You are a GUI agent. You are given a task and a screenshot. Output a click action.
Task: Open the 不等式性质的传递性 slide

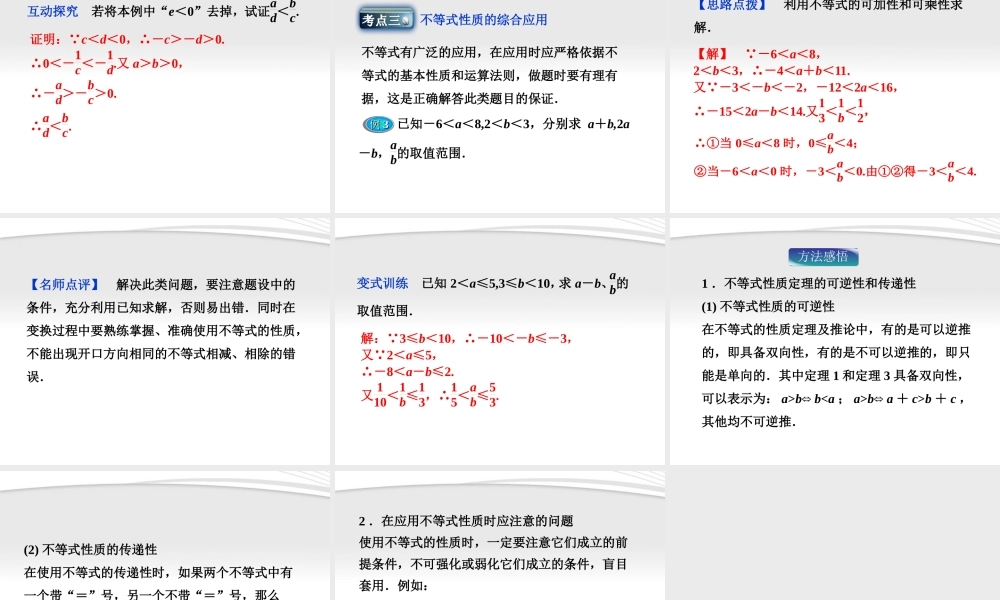coord(165,536)
